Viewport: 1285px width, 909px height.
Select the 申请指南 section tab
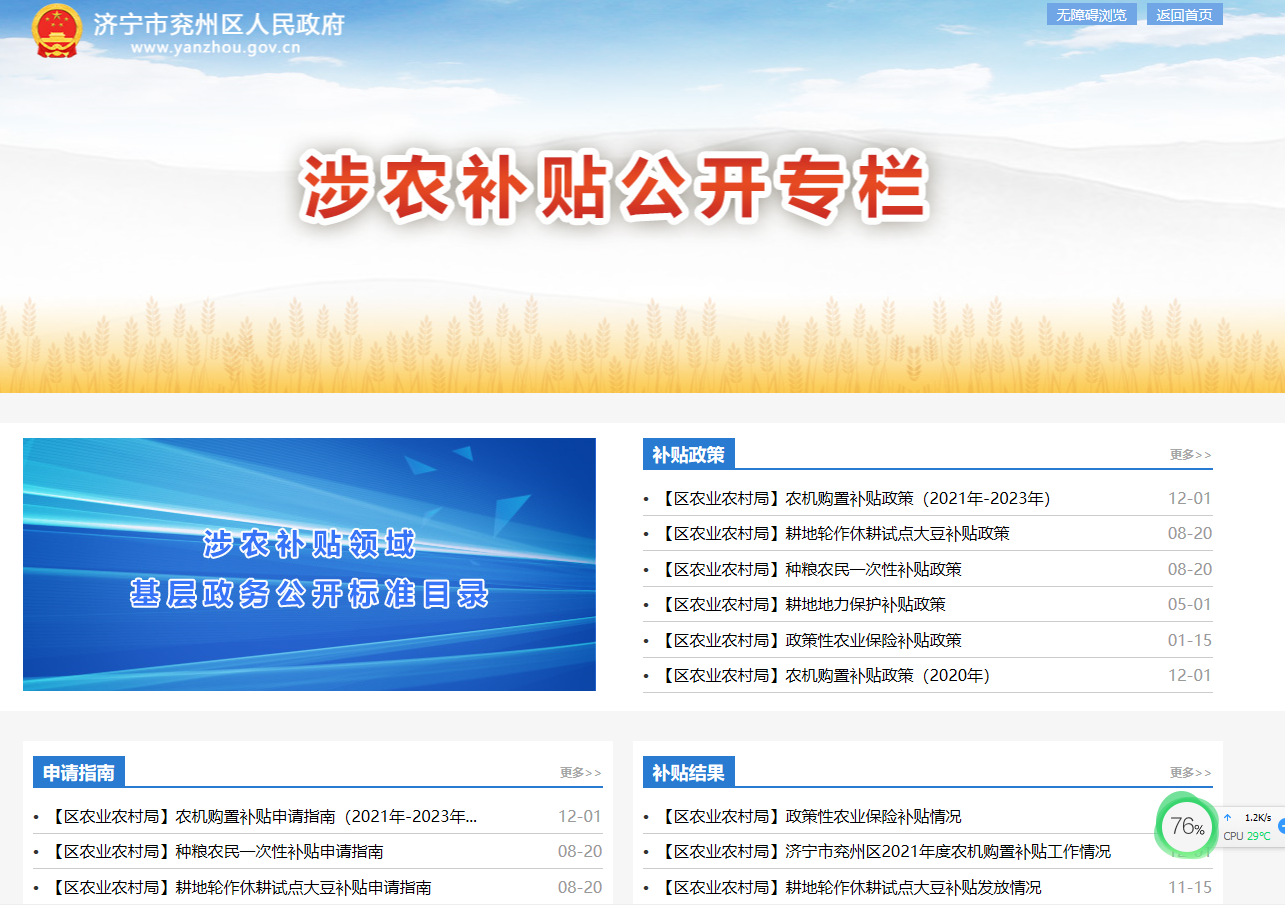click(x=78, y=773)
